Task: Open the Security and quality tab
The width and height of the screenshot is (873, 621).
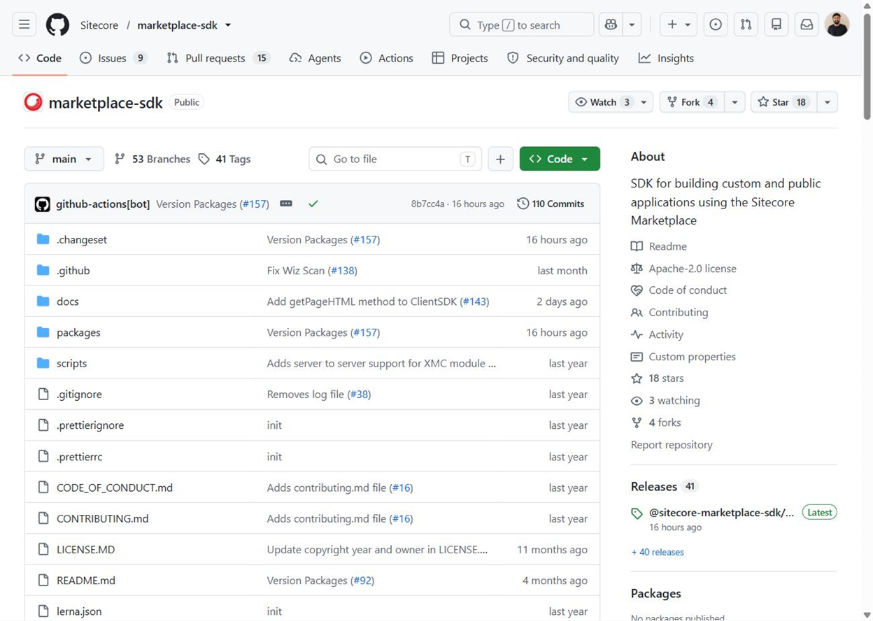Action: click(x=563, y=58)
